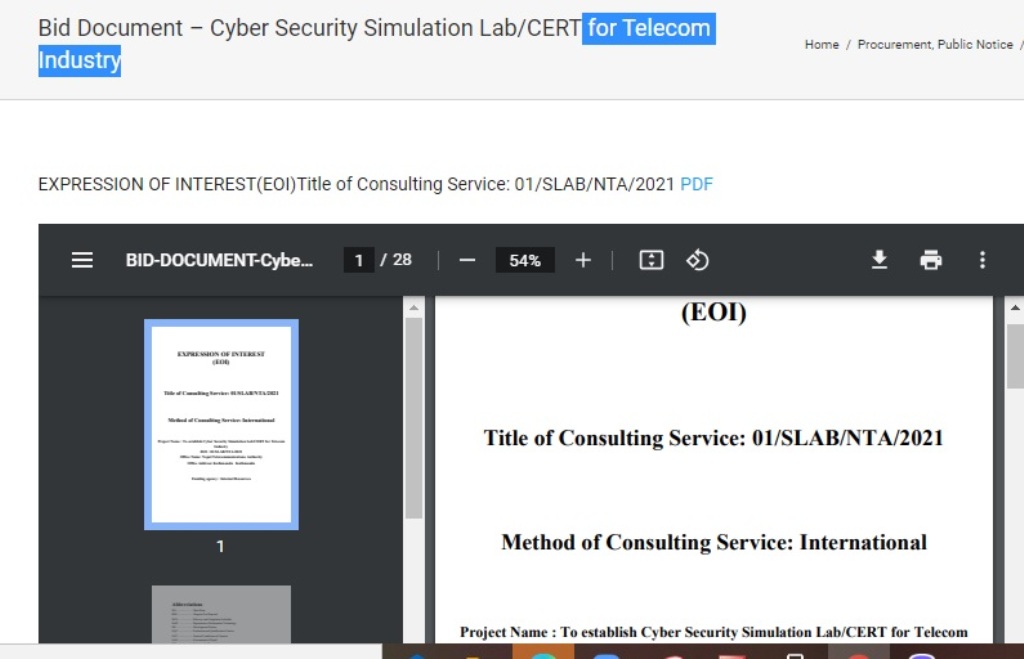The width and height of the screenshot is (1024, 659).
Task: Click the Procurement, Public Notice breadcrumb
Action: (x=934, y=45)
